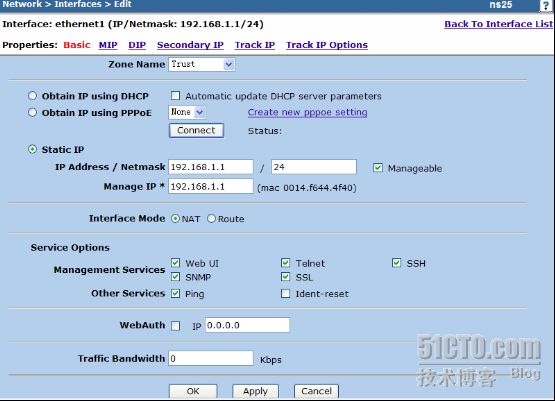Open the Track IP tab
Screen dimensions: 555x401
click(x=255, y=45)
